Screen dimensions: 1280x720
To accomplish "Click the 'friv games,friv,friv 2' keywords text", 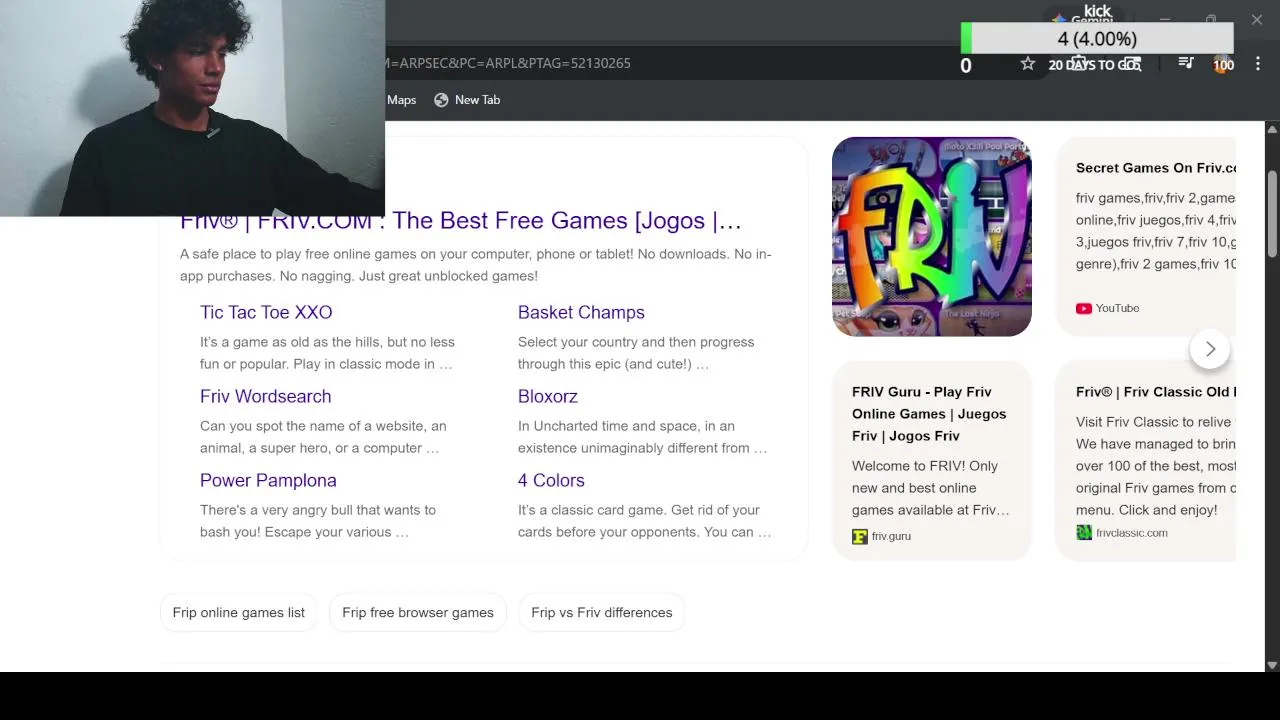I will [1156, 231].
